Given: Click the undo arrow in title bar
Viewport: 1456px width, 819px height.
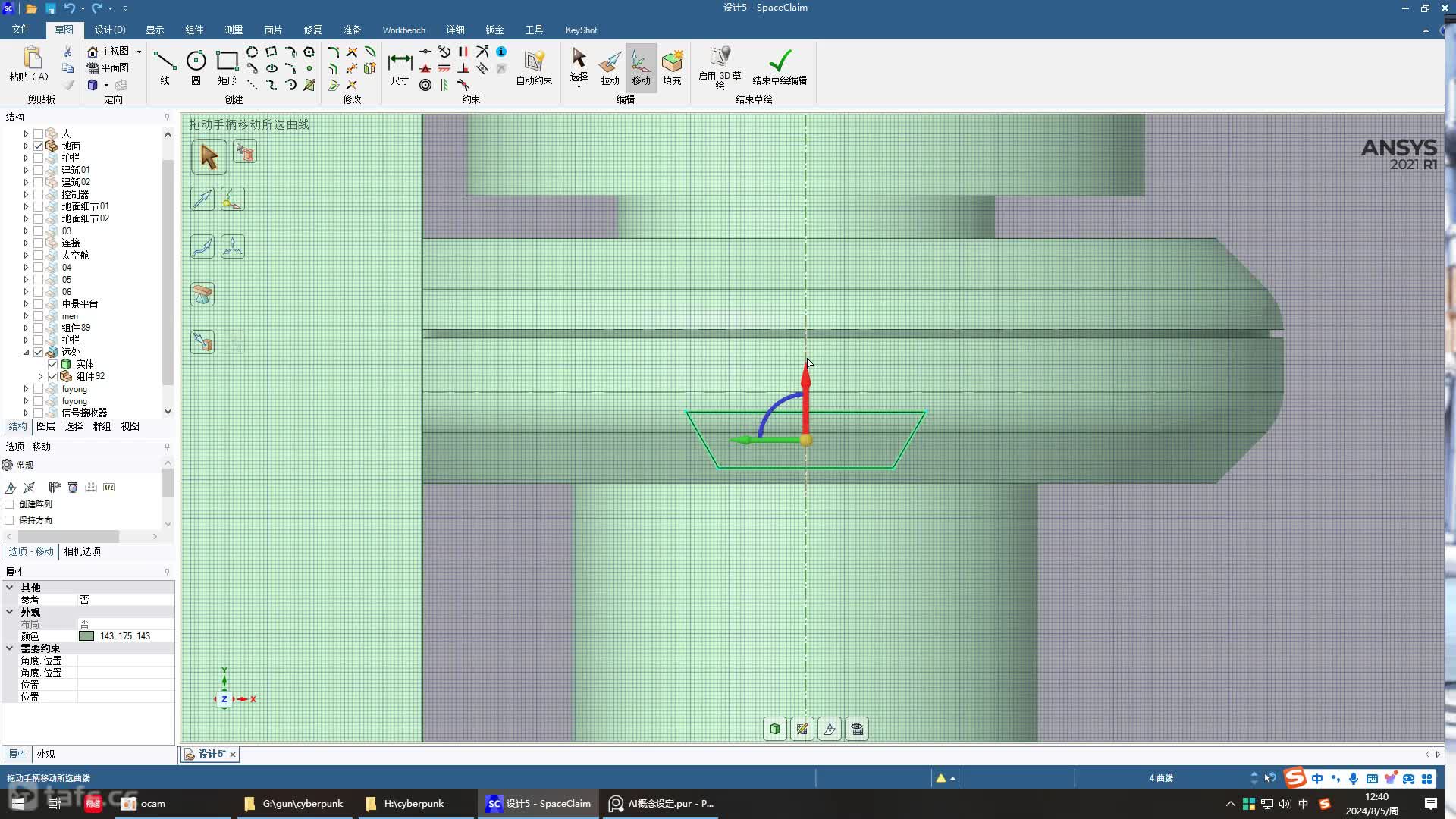Looking at the screenshot, I should (69, 8).
